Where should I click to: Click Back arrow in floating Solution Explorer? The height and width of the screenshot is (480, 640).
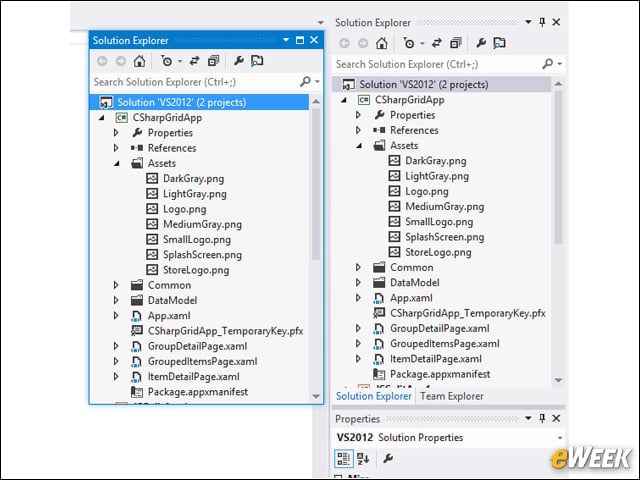pyautogui.click(x=102, y=61)
